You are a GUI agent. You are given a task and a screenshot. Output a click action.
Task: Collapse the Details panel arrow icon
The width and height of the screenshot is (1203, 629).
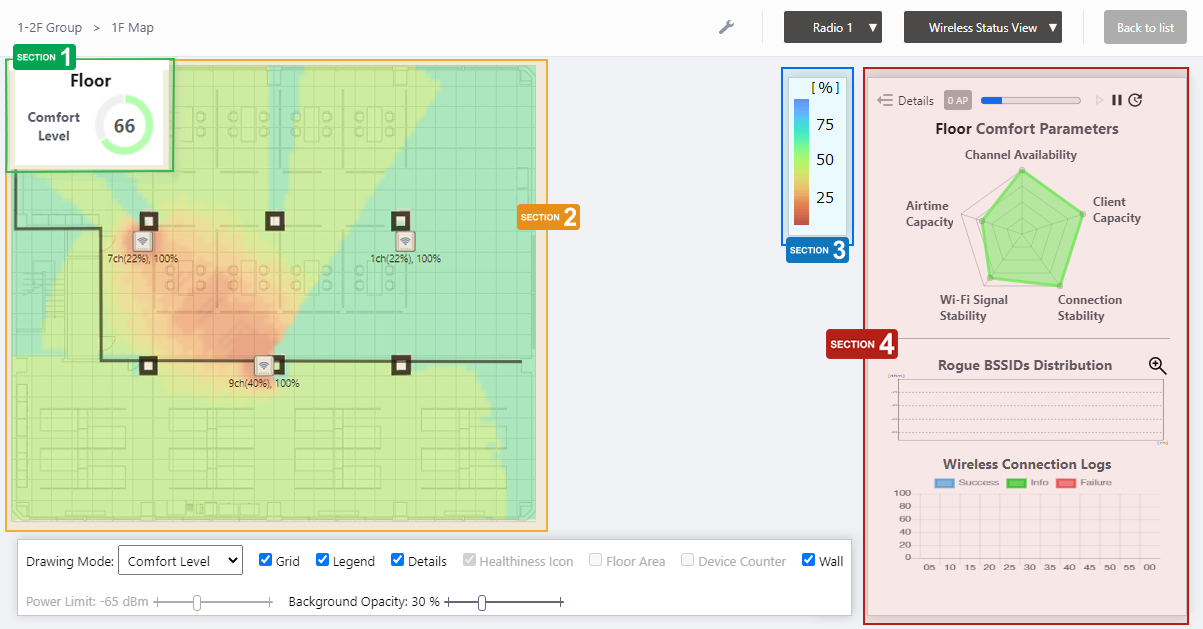point(884,100)
